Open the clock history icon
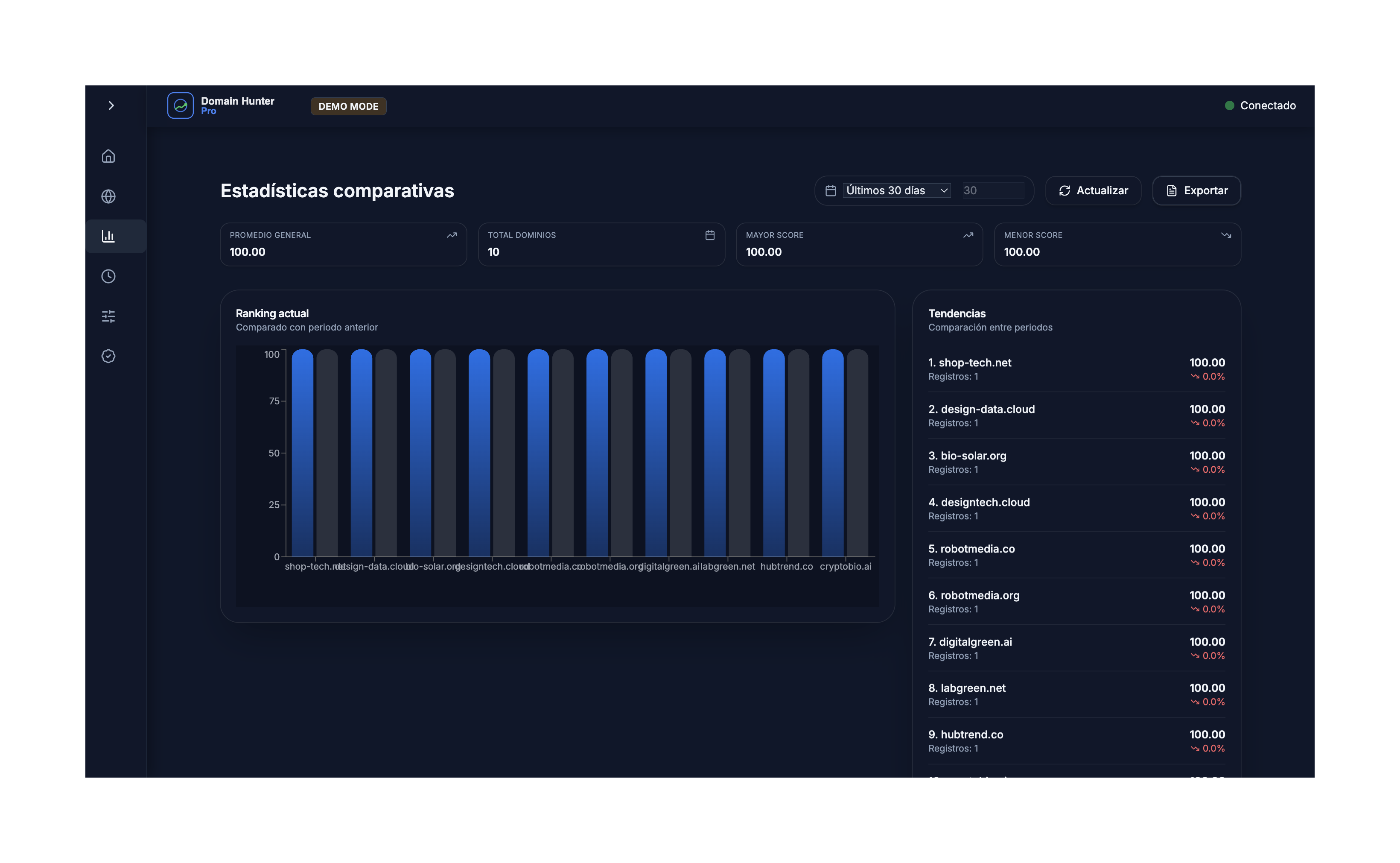This screenshot has height=863, width=1400. 108,276
